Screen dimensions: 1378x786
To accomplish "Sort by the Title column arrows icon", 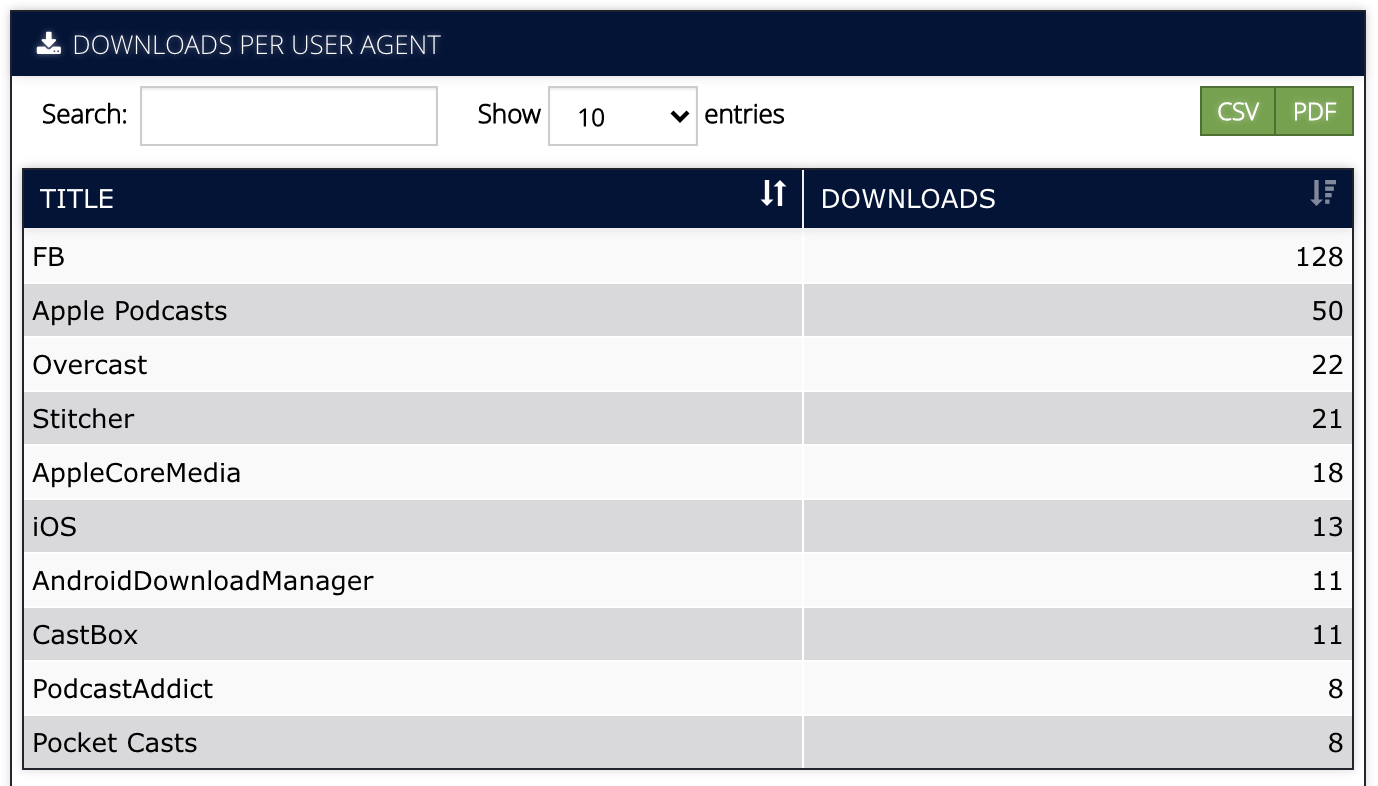I will (773, 193).
